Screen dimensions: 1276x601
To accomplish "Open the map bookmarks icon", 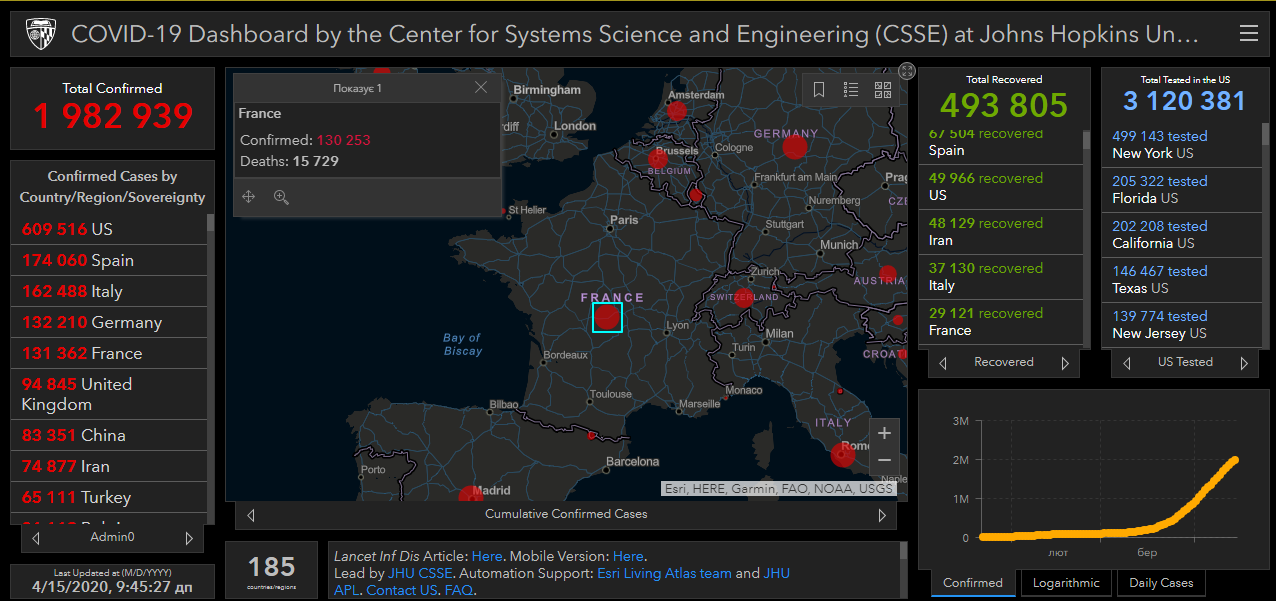I will point(819,90).
